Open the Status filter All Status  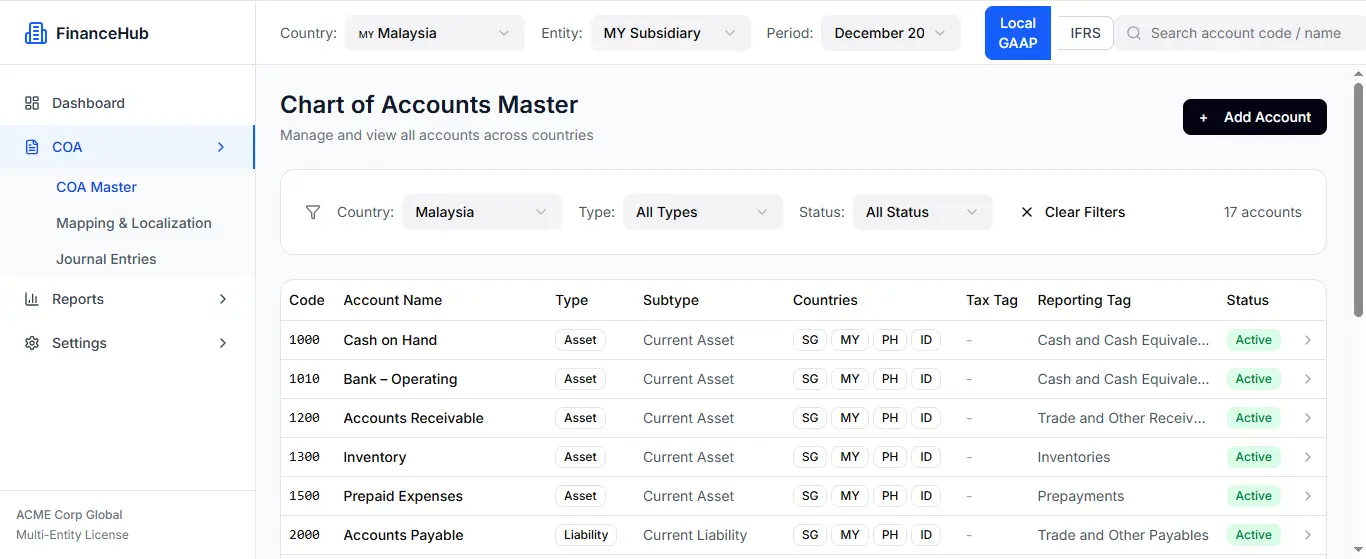coord(922,212)
